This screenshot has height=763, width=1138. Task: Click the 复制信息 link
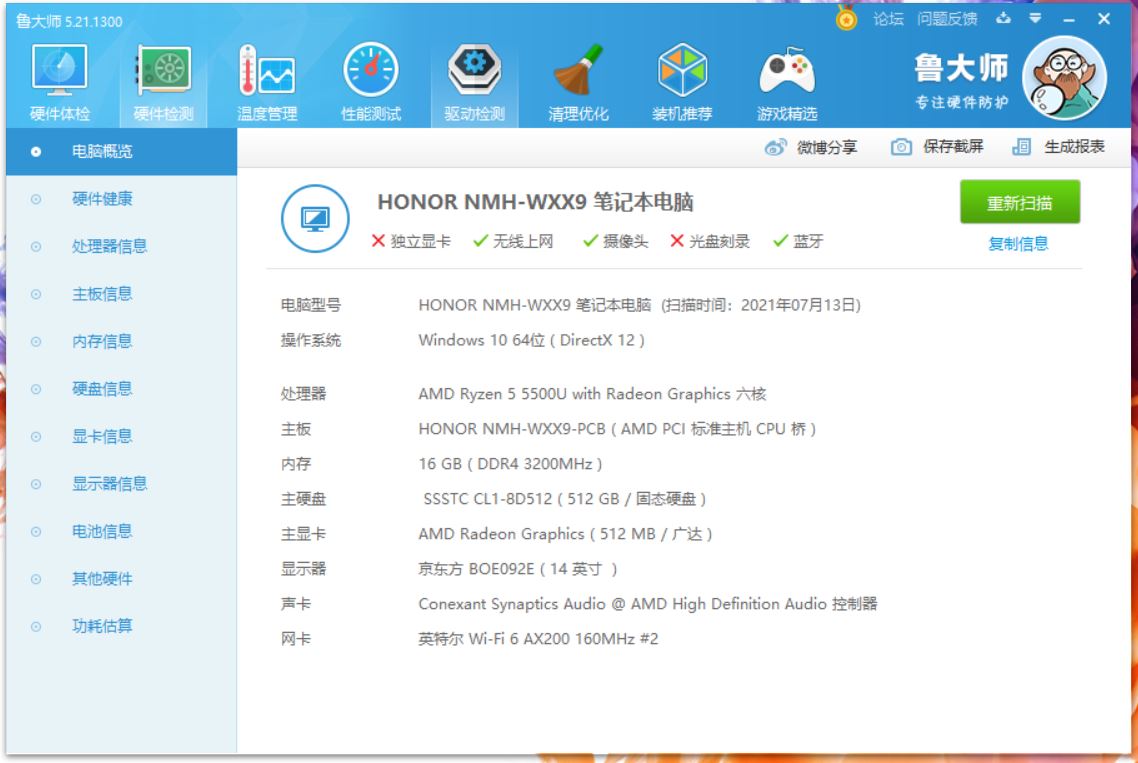click(x=1018, y=244)
